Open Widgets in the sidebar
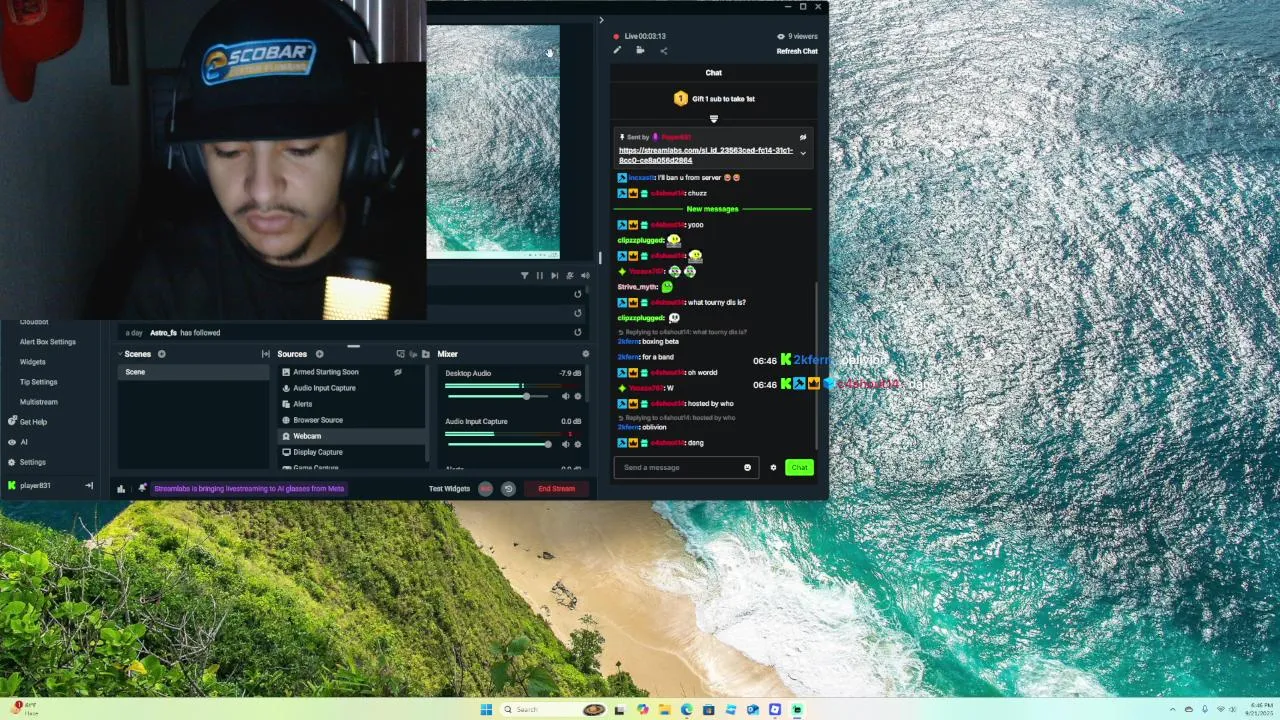The height and width of the screenshot is (720, 1280). click(x=32, y=362)
